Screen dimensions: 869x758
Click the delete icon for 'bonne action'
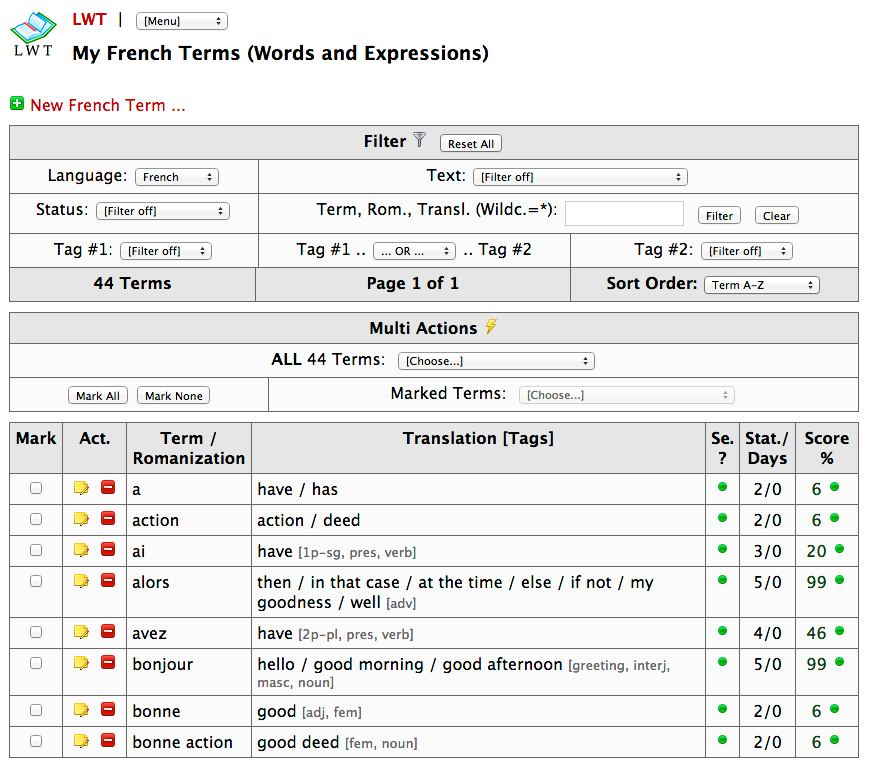(x=108, y=741)
